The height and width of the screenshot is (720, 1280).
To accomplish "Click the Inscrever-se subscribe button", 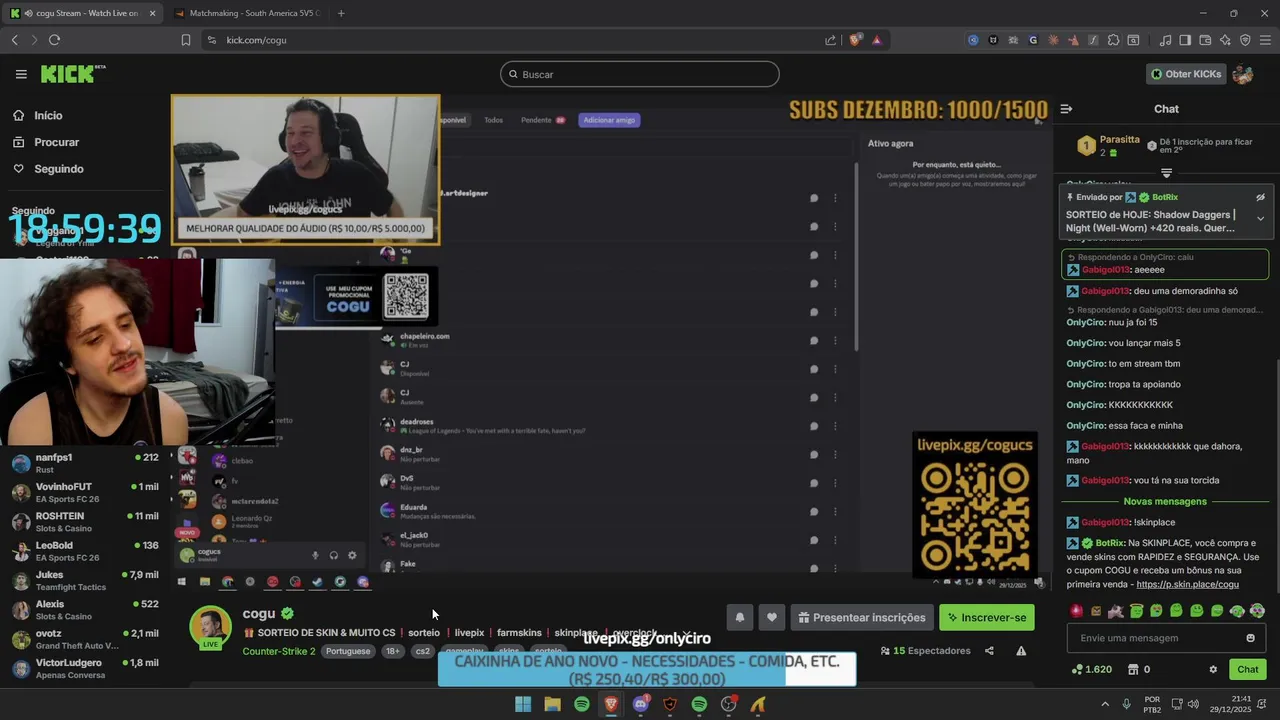I will [987, 618].
